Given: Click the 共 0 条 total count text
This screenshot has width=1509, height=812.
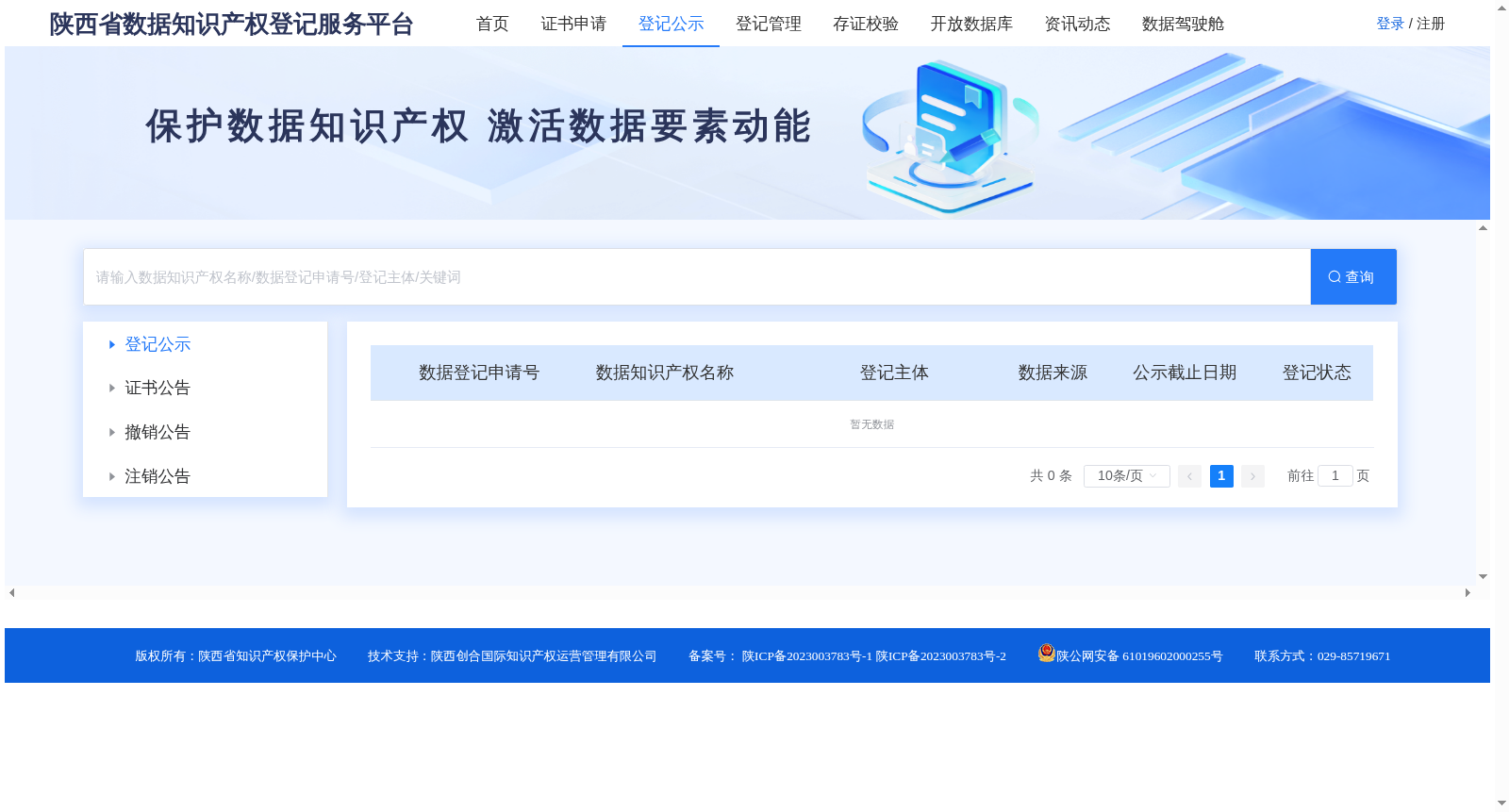Looking at the screenshot, I should click(1051, 476).
